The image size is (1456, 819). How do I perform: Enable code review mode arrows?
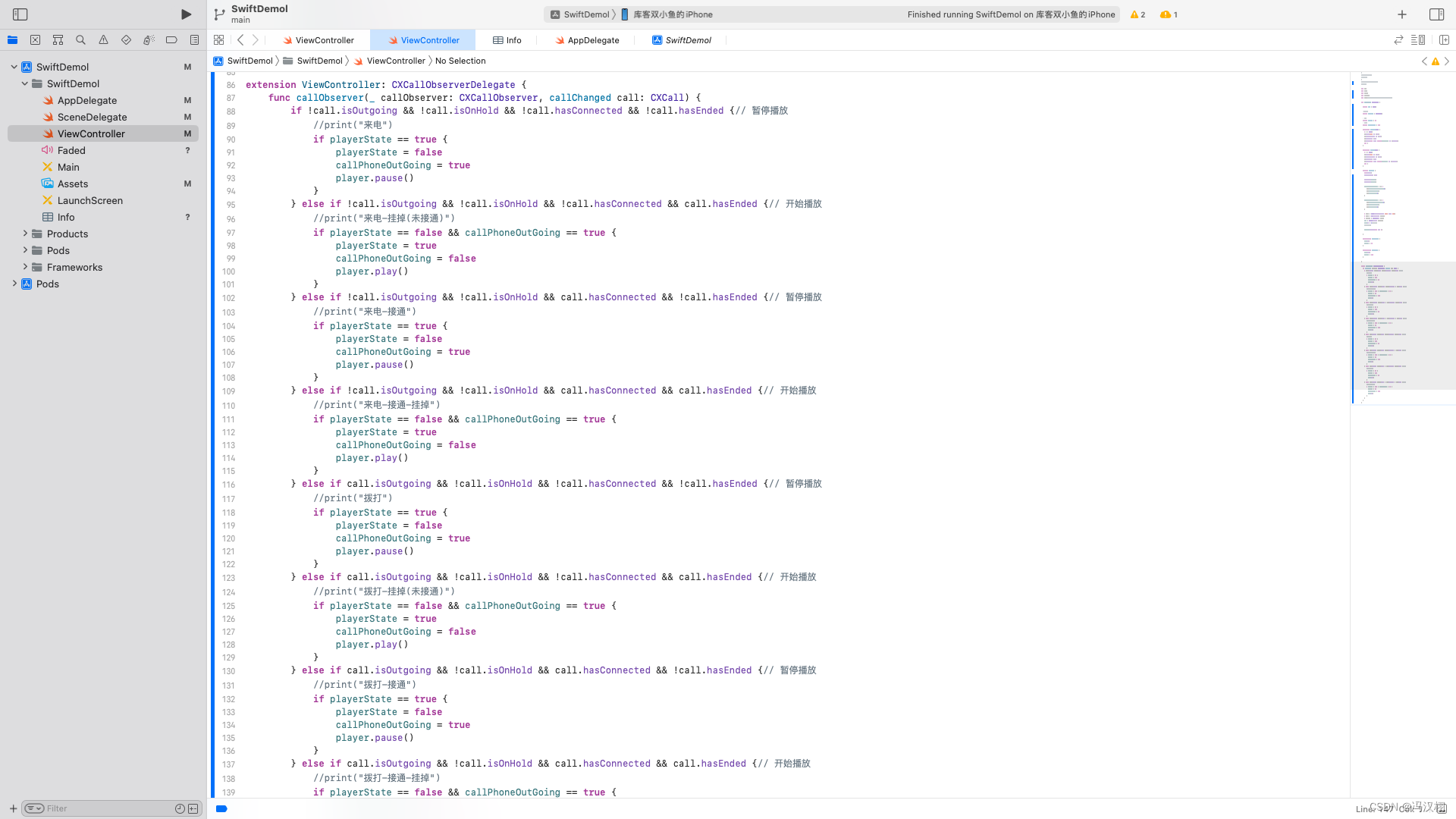[x=1398, y=40]
